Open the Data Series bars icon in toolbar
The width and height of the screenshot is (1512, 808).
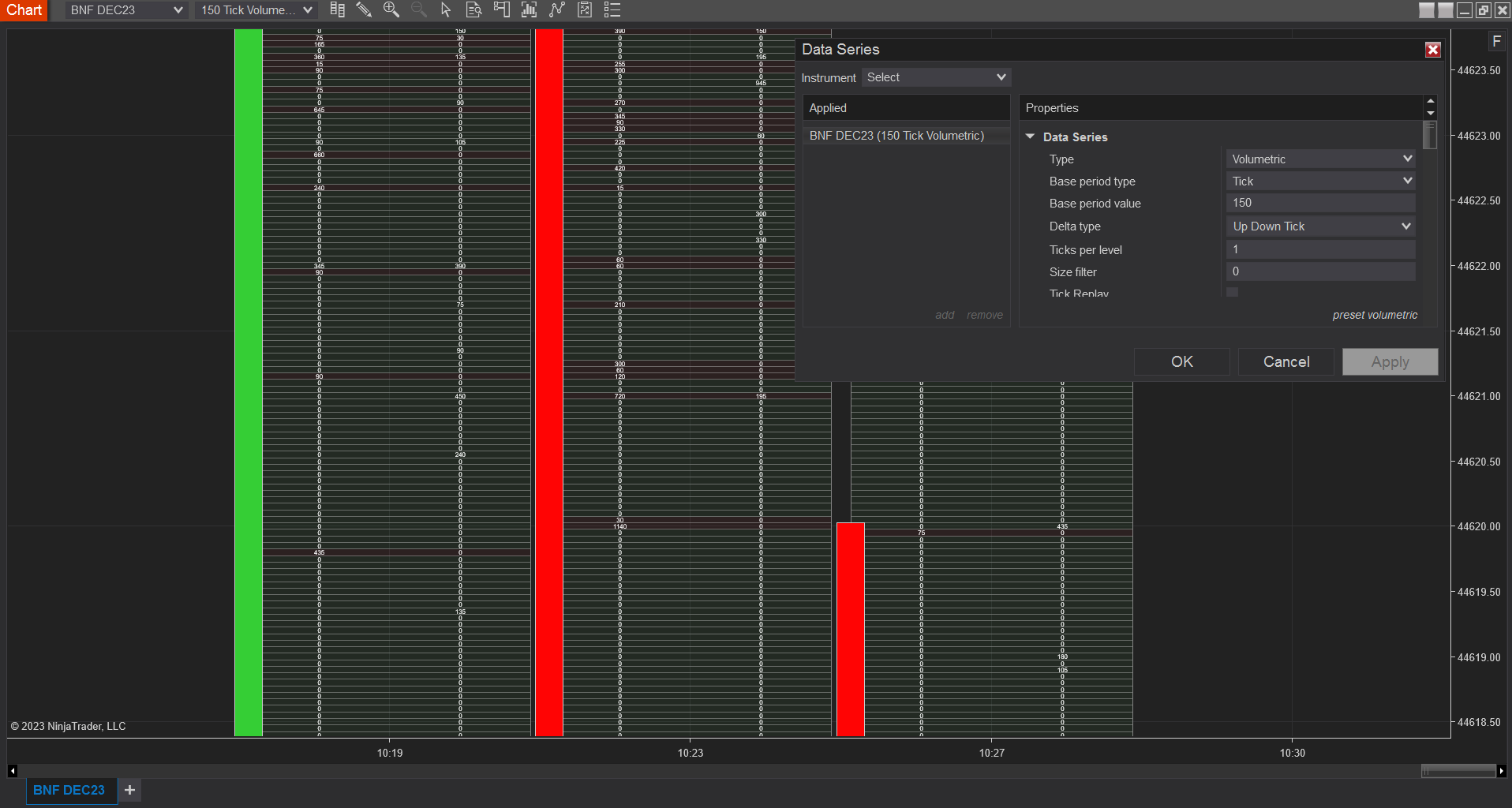(x=337, y=9)
